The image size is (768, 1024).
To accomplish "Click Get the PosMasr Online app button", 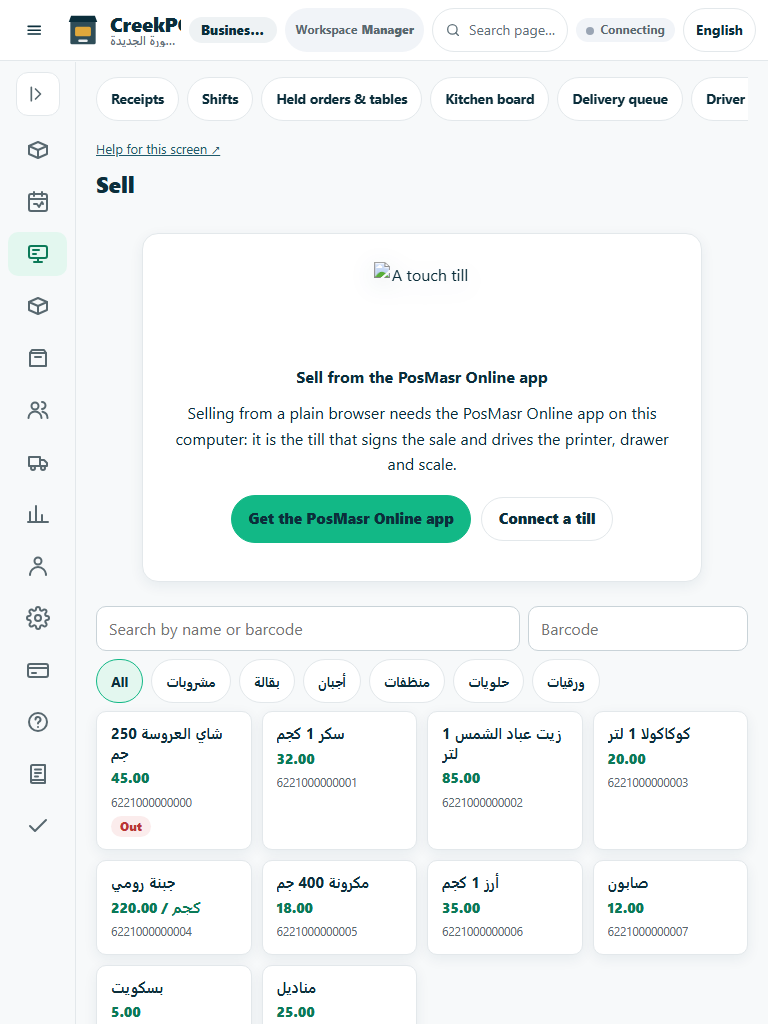I will point(351,519).
